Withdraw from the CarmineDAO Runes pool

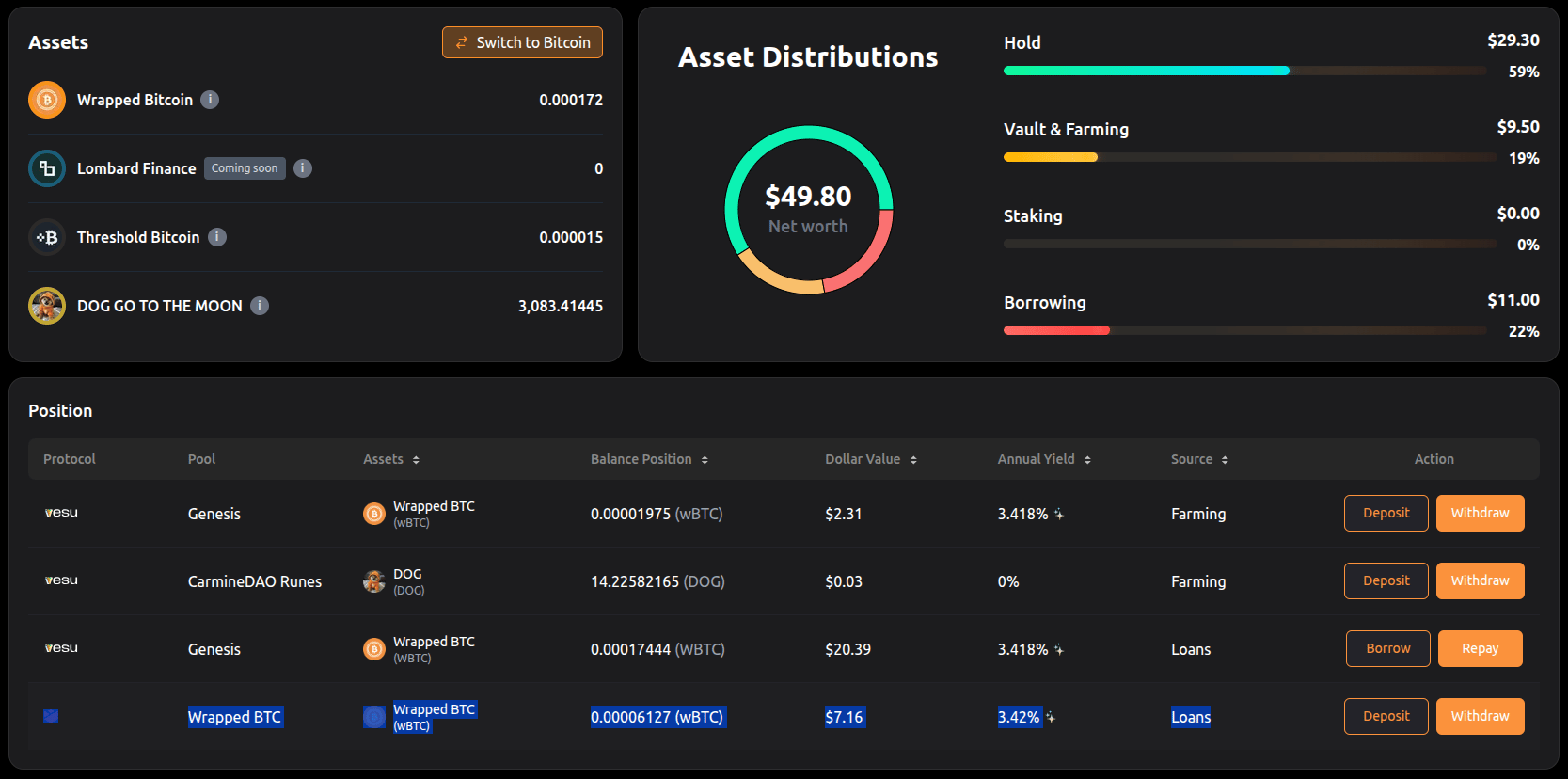1481,580
